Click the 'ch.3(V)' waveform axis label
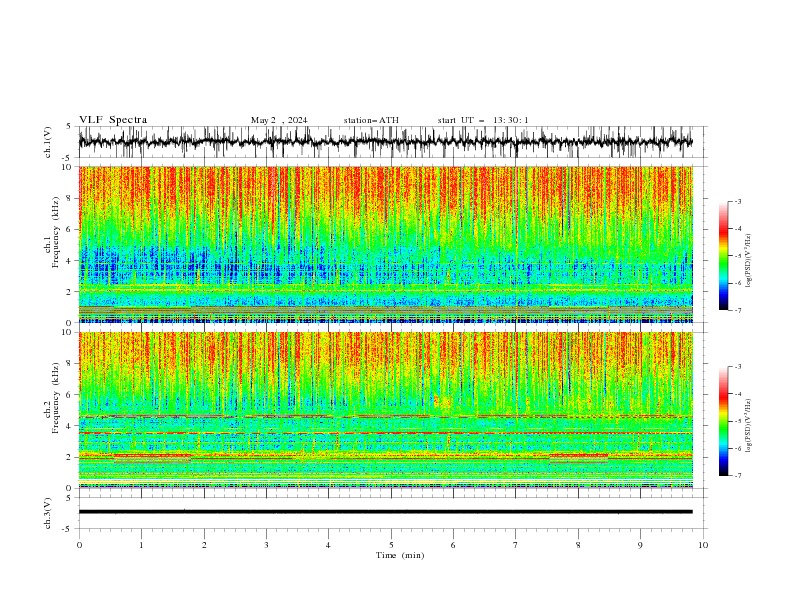The height and width of the screenshot is (612, 792). 48,513
